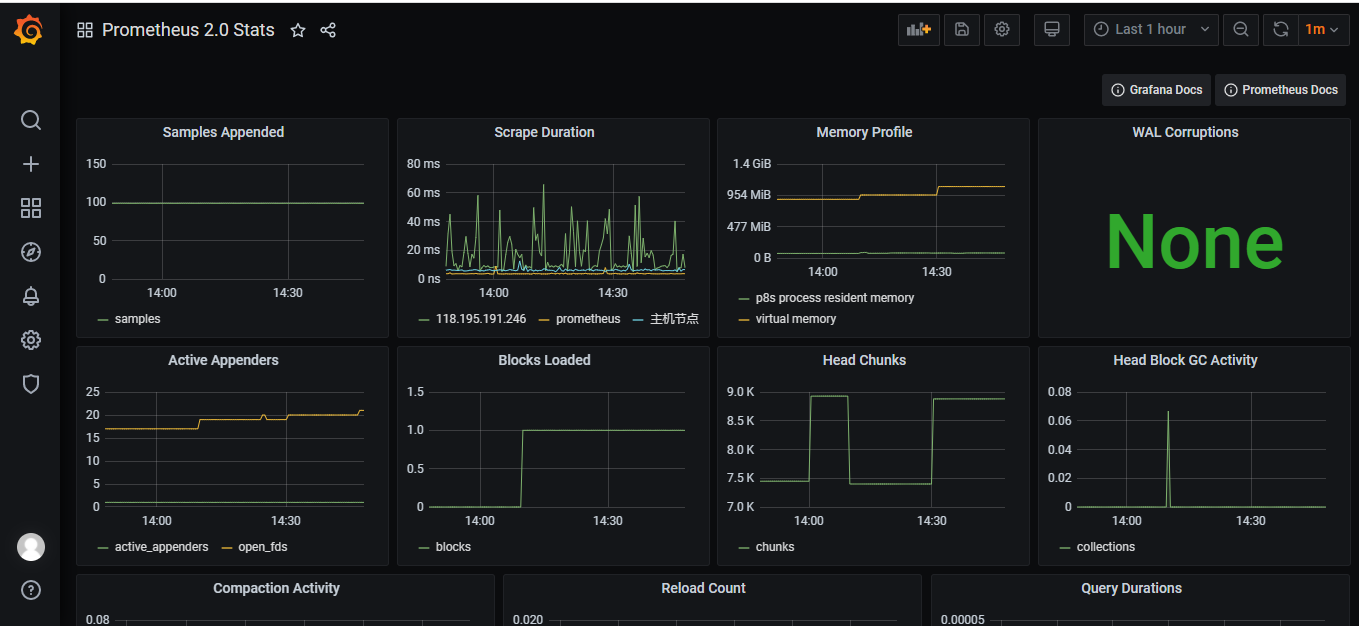Open the Blocks Loaded panel title menu
This screenshot has height=626, width=1359.
pos(544,360)
